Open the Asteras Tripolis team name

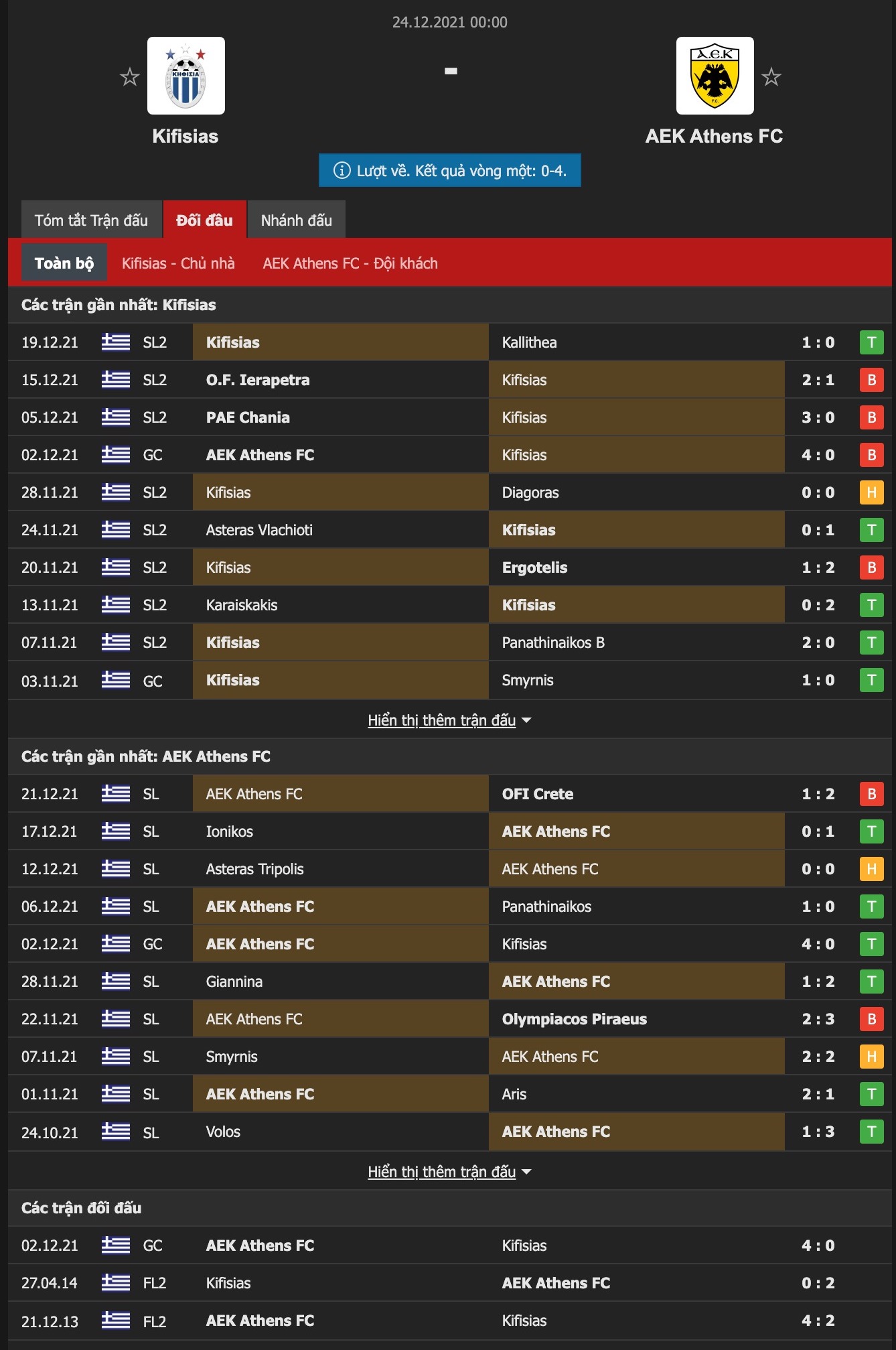tap(255, 869)
